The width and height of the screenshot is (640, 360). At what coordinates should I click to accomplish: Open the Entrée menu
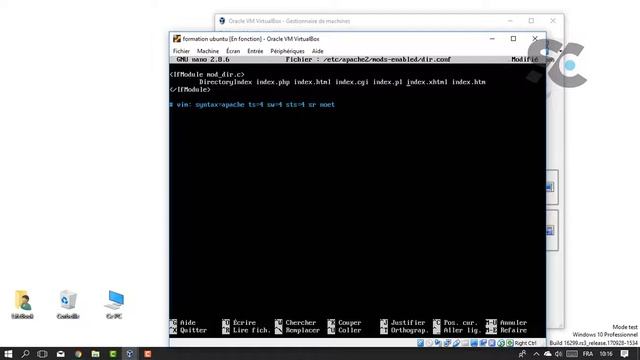click(255, 51)
